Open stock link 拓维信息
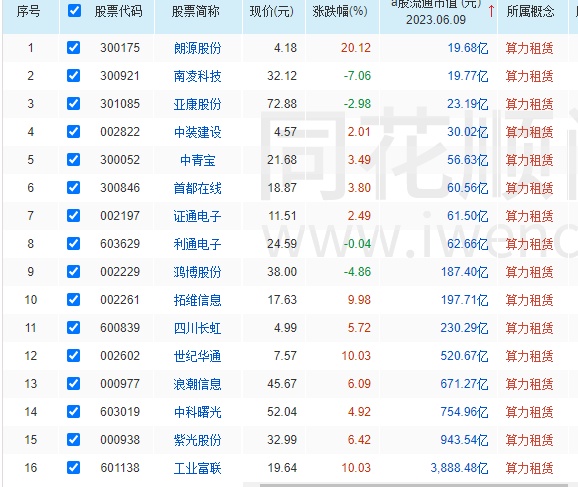This screenshot has width=578, height=487. point(198,300)
